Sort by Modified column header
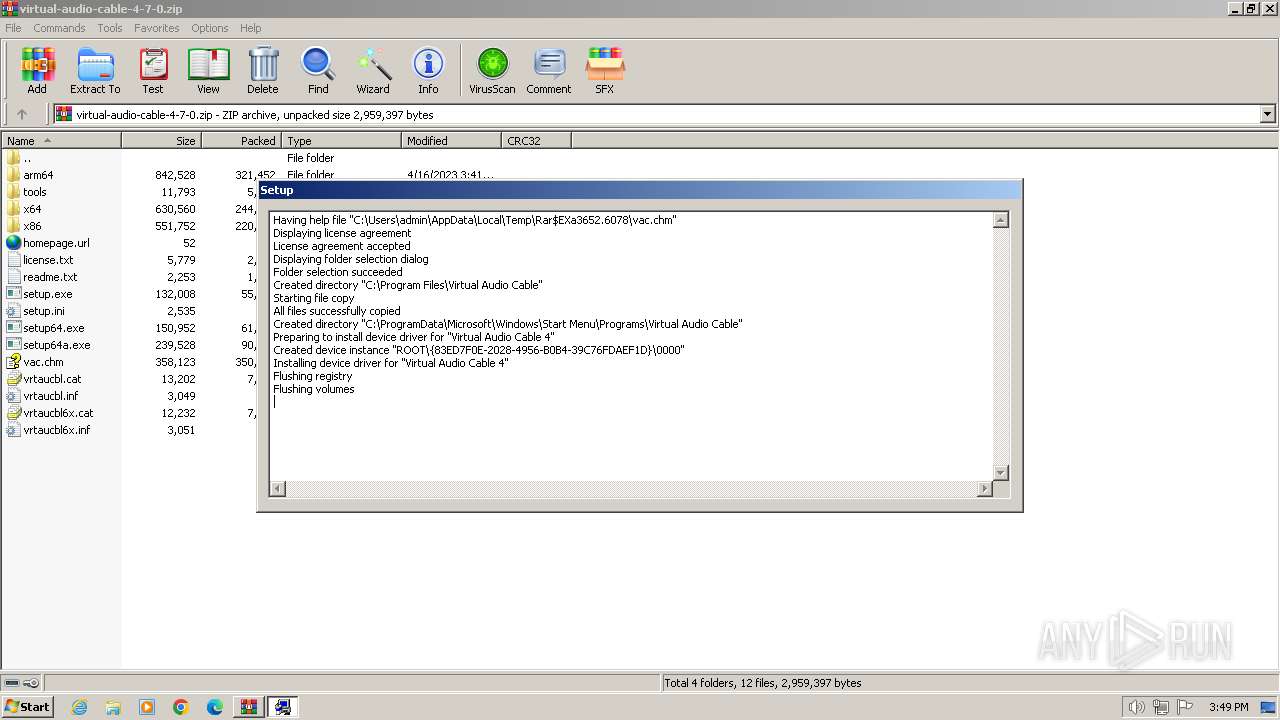This screenshot has height=720, width=1280. [x=451, y=141]
